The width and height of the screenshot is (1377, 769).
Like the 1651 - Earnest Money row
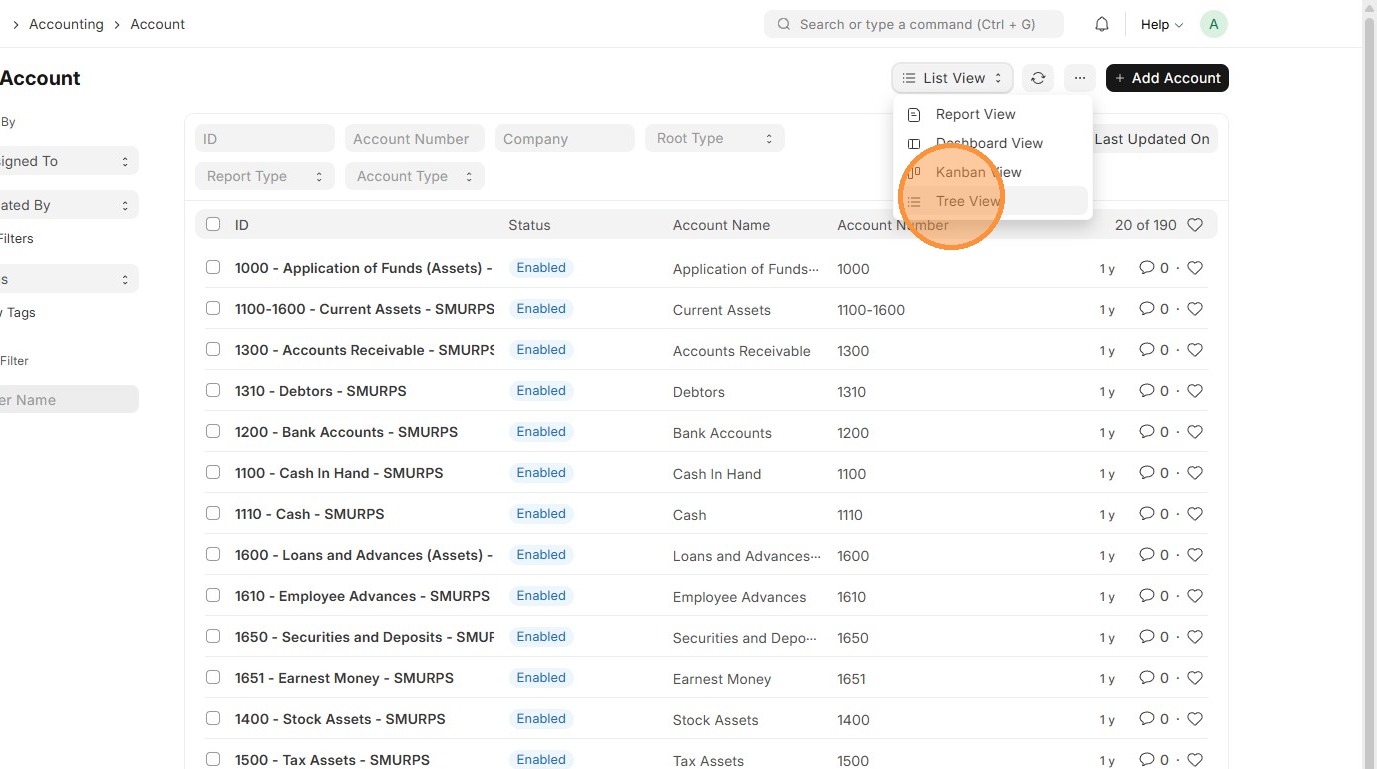point(1195,678)
